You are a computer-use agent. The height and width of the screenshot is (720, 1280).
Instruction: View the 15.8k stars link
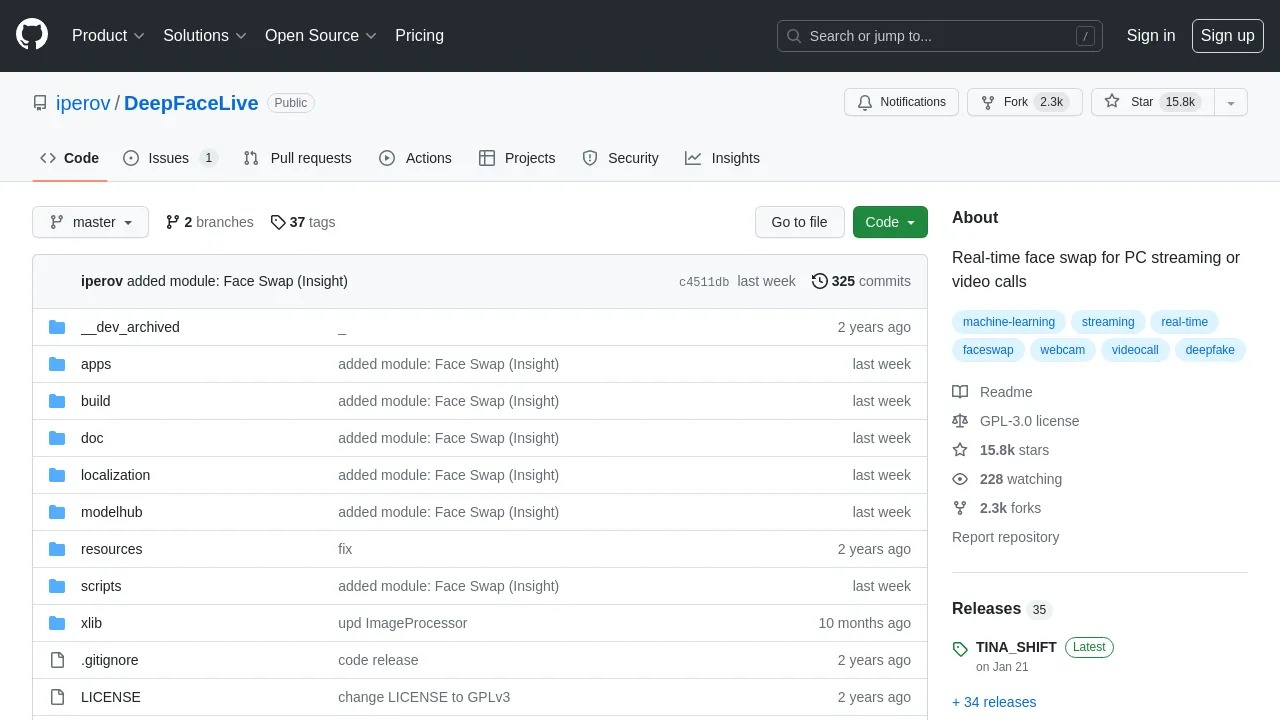(x=1000, y=450)
